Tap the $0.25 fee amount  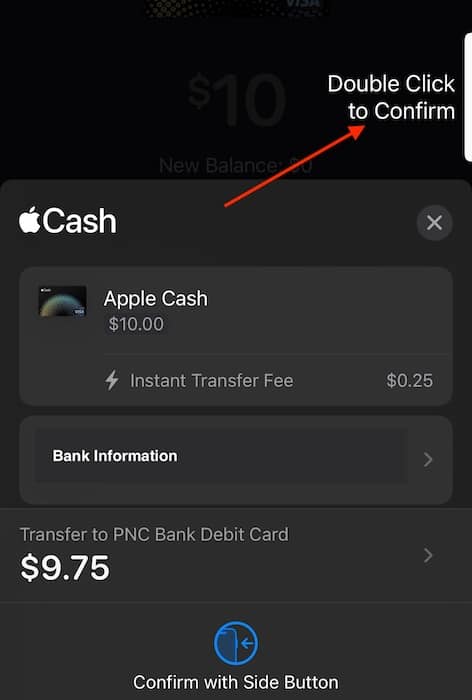pyautogui.click(x=409, y=381)
